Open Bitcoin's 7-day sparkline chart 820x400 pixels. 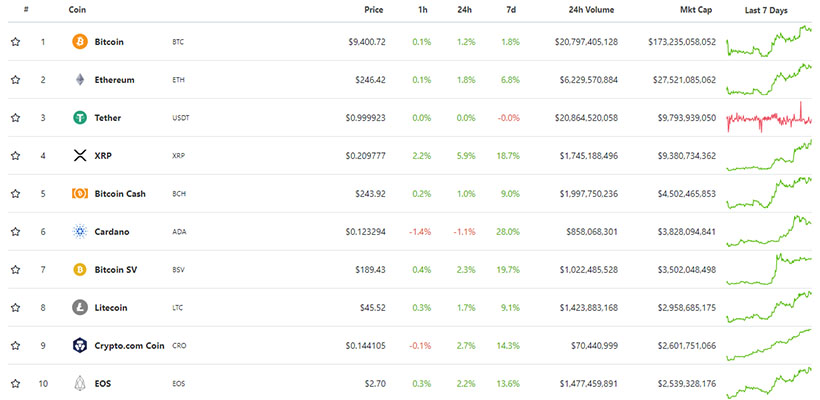pos(769,41)
